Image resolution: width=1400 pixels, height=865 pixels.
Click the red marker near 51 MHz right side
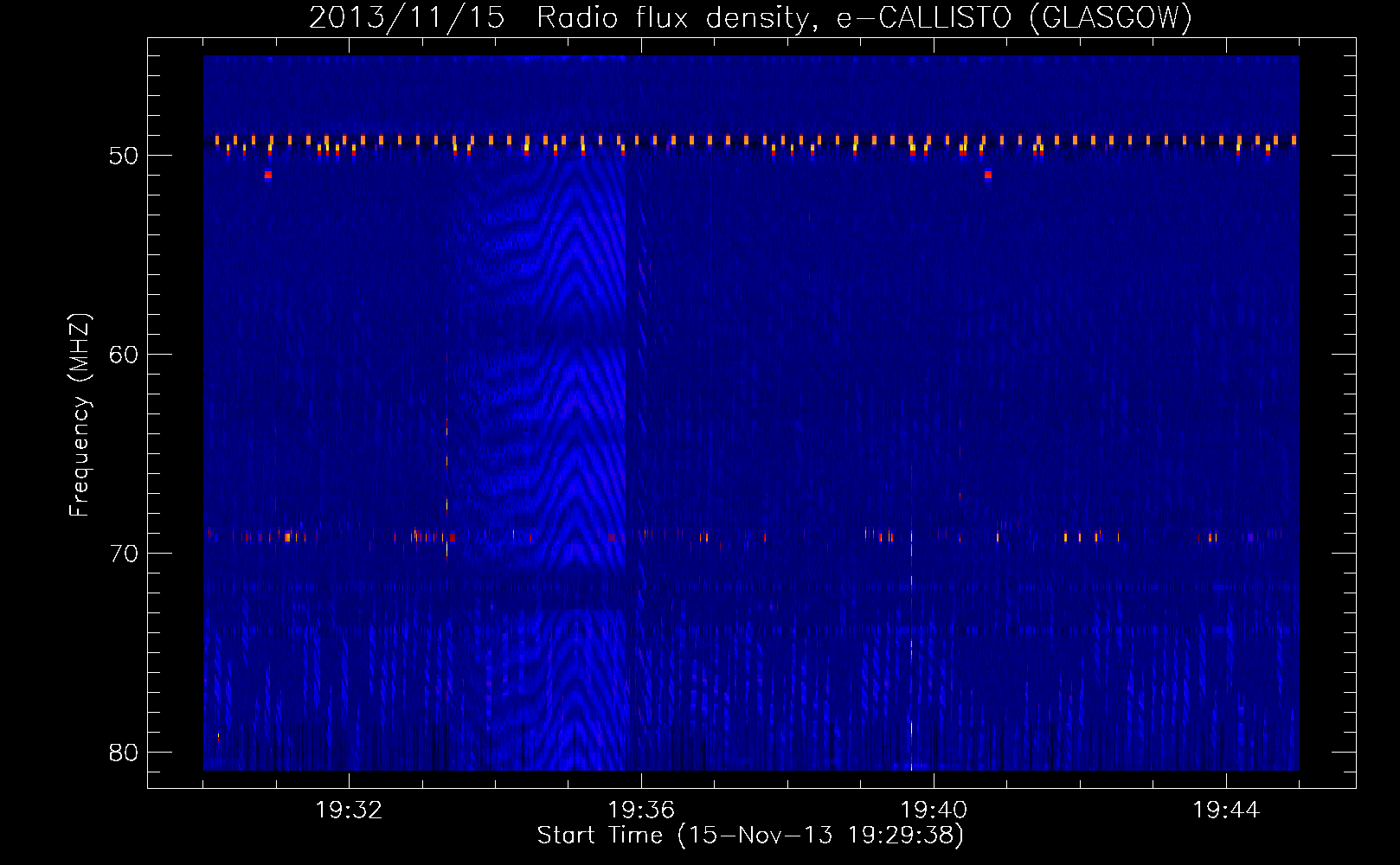click(987, 175)
